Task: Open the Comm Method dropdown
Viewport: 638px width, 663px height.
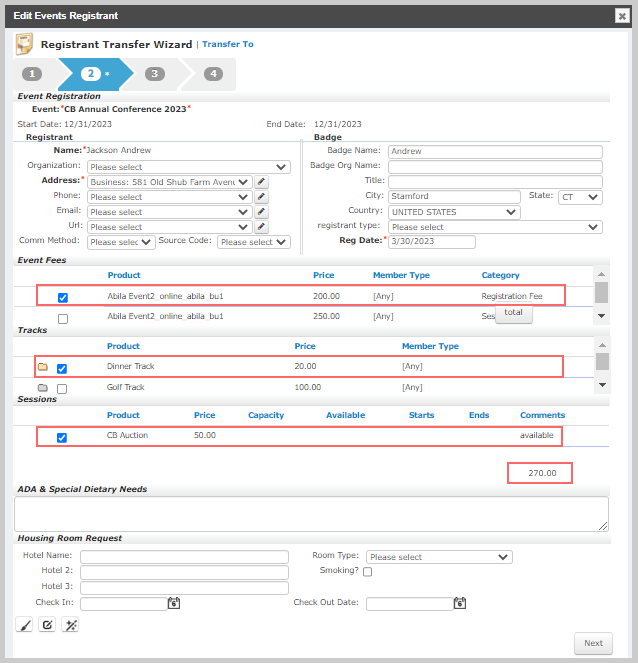Action: [x=121, y=242]
